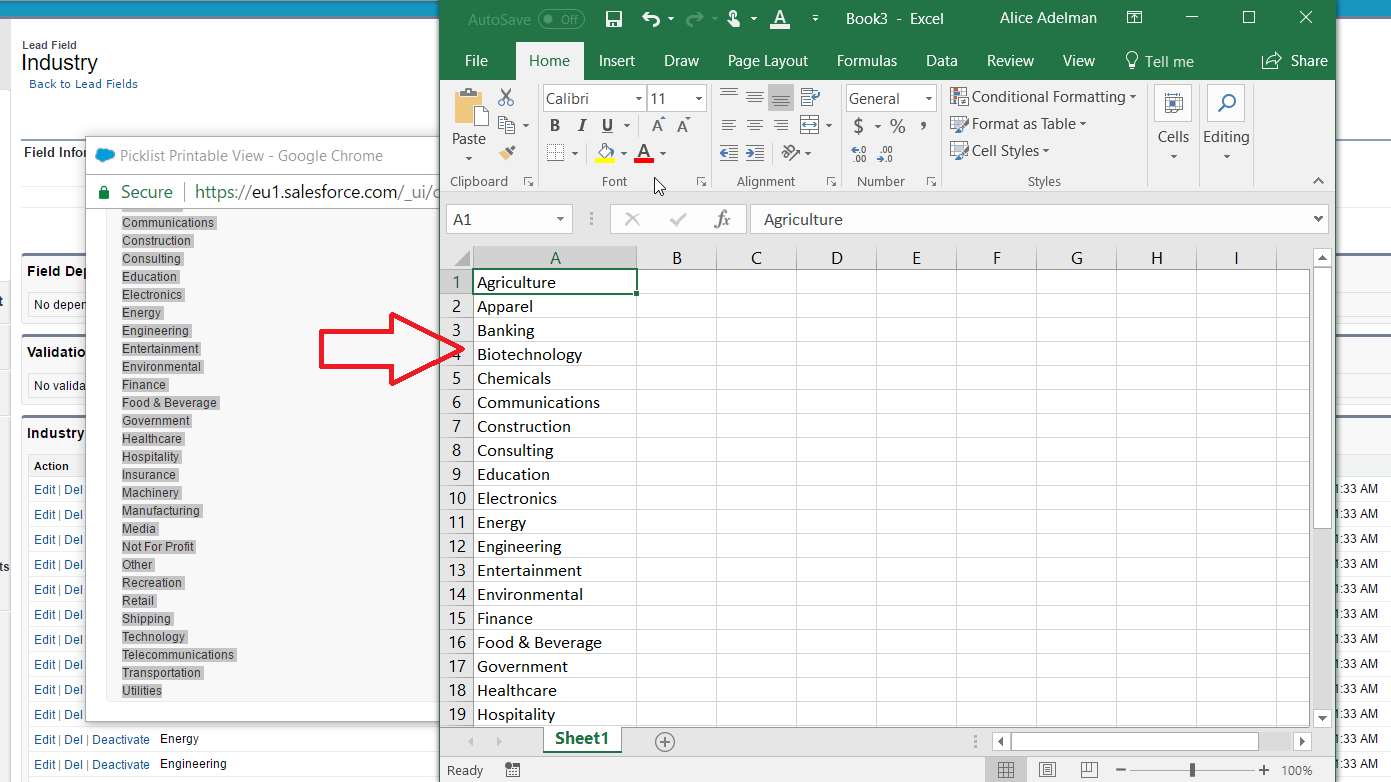1391x782 pixels.
Task: Click the Save icon in Excel's title bar
Action: tap(614, 19)
